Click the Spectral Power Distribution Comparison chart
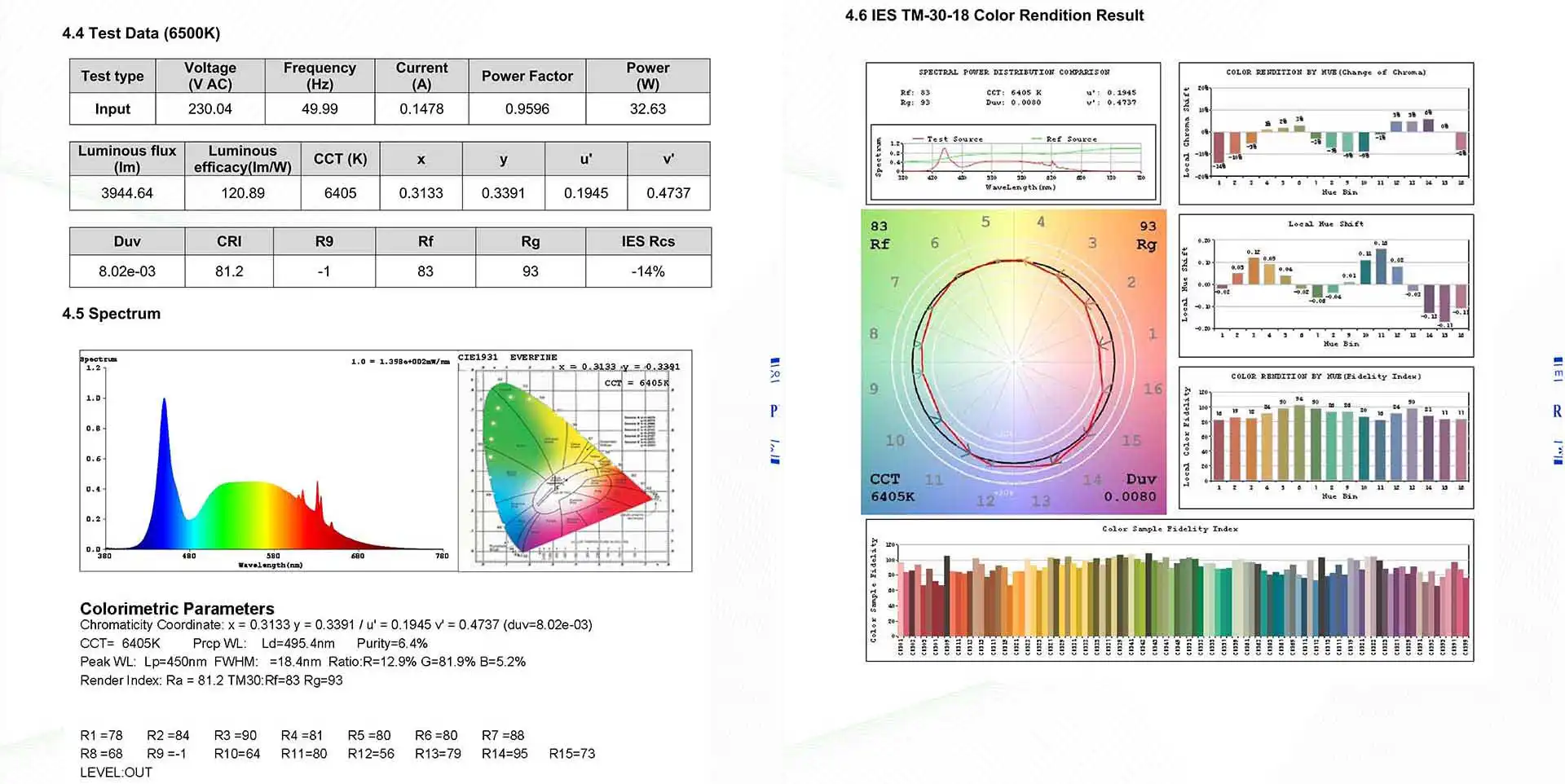Viewport: 1565px width, 784px height. tap(1013, 134)
